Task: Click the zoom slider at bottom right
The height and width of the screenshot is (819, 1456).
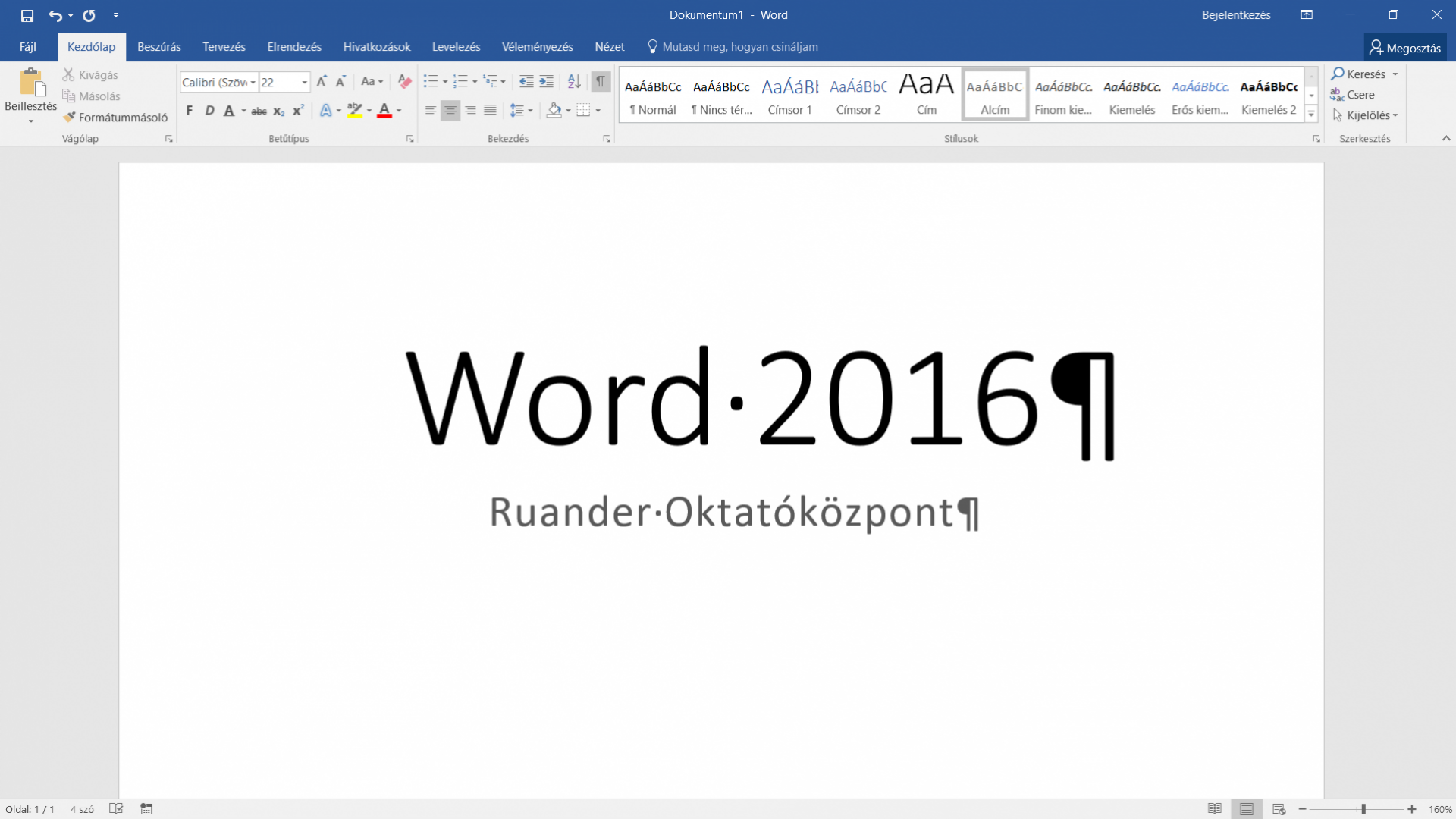Action: [x=1363, y=809]
